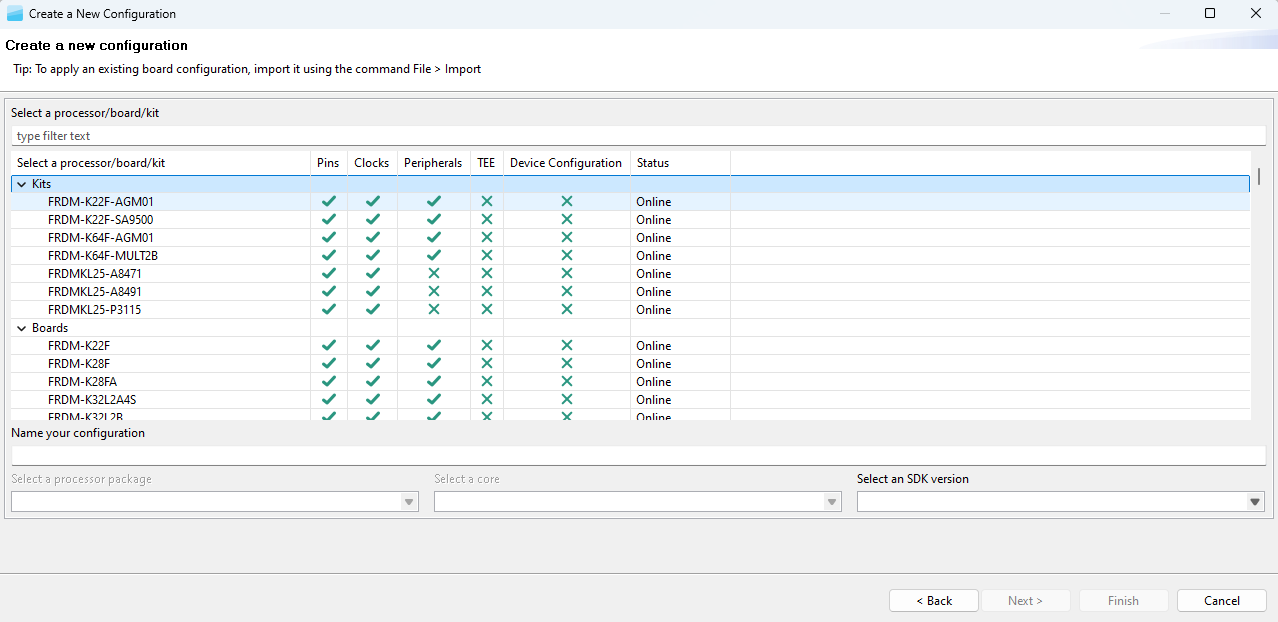Viewport: 1278px width, 622px height.
Task: Click the Peripherals checkmark for FRDM-K28FA
Action: pos(433,381)
